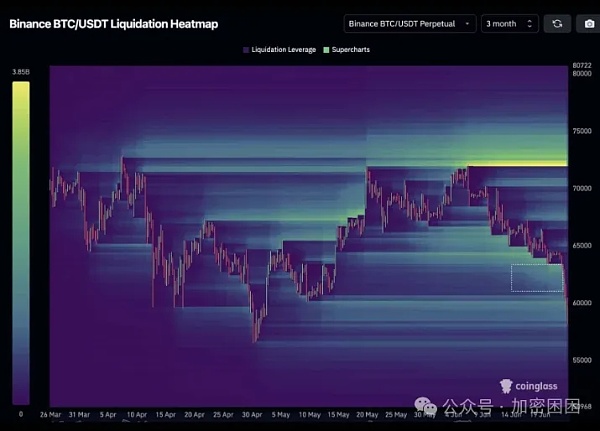The image size is (600, 431).
Task: Click the 25 May date label
Action: (x=396, y=415)
